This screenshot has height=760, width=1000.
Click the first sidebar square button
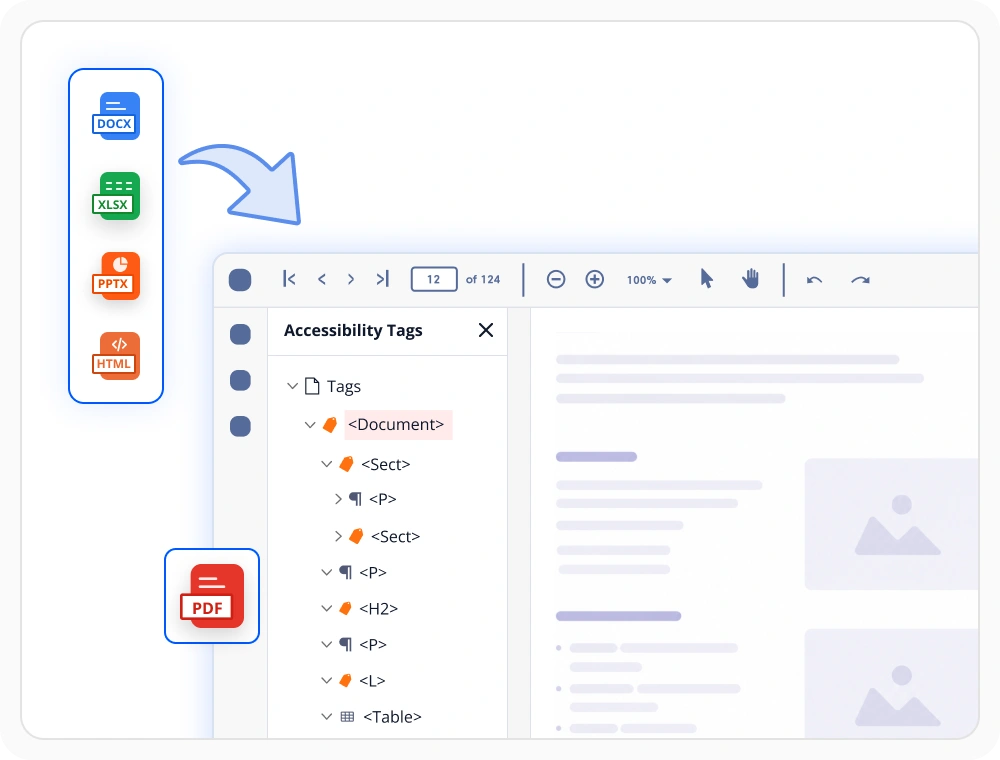click(x=240, y=334)
